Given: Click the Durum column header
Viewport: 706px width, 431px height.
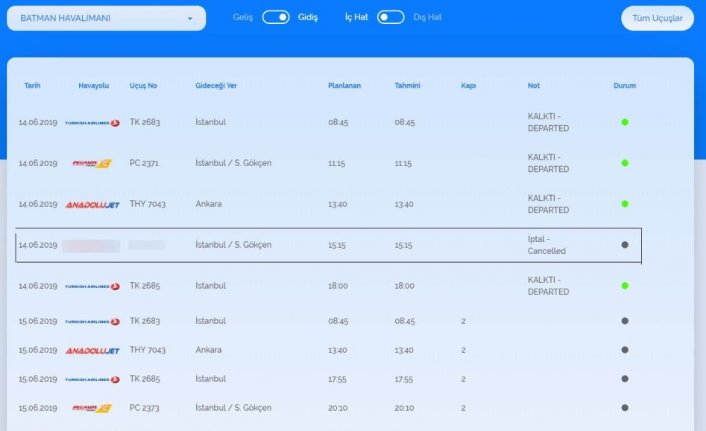Looking at the screenshot, I should pyautogui.click(x=624, y=86).
